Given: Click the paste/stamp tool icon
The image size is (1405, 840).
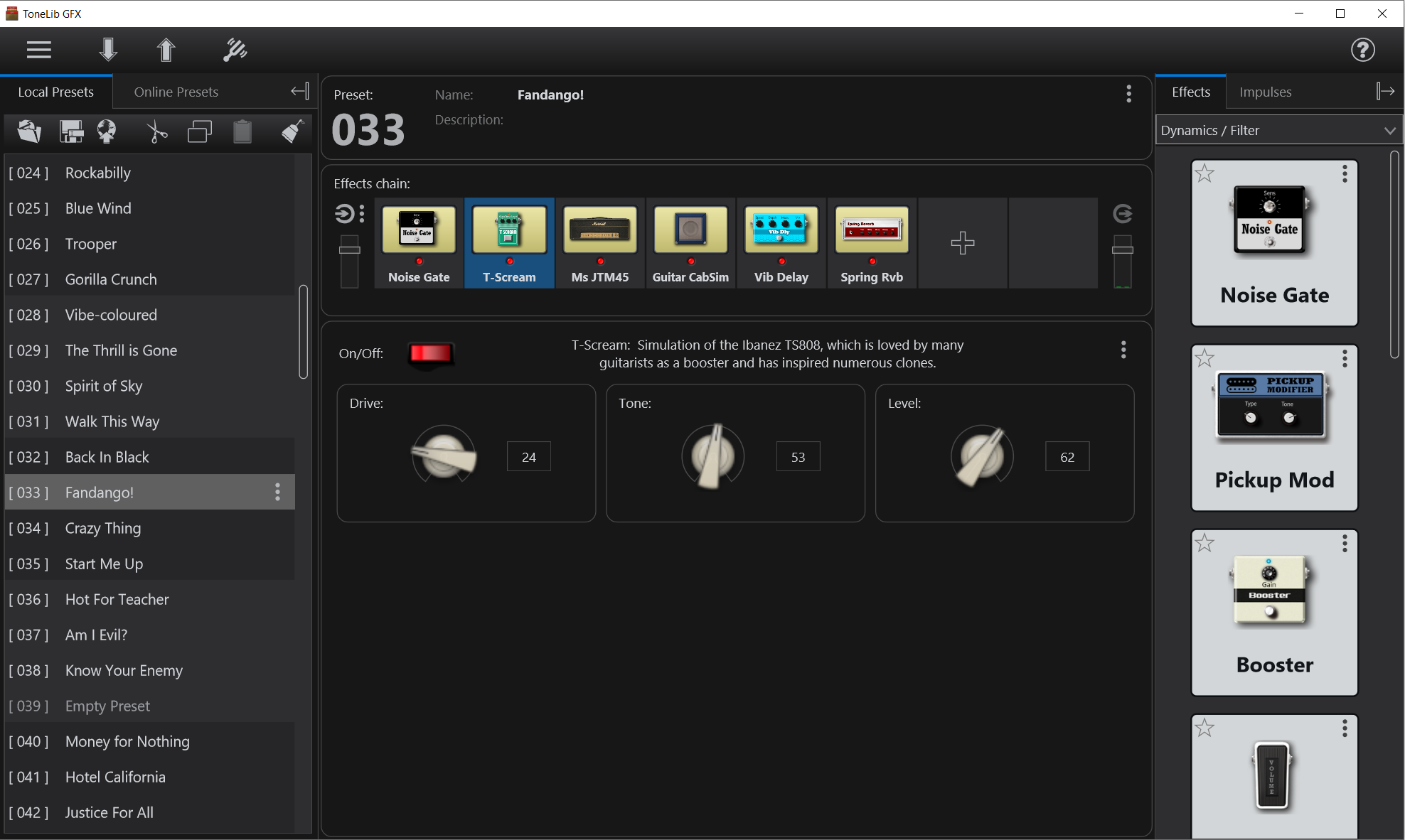Looking at the screenshot, I should (x=243, y=131).
